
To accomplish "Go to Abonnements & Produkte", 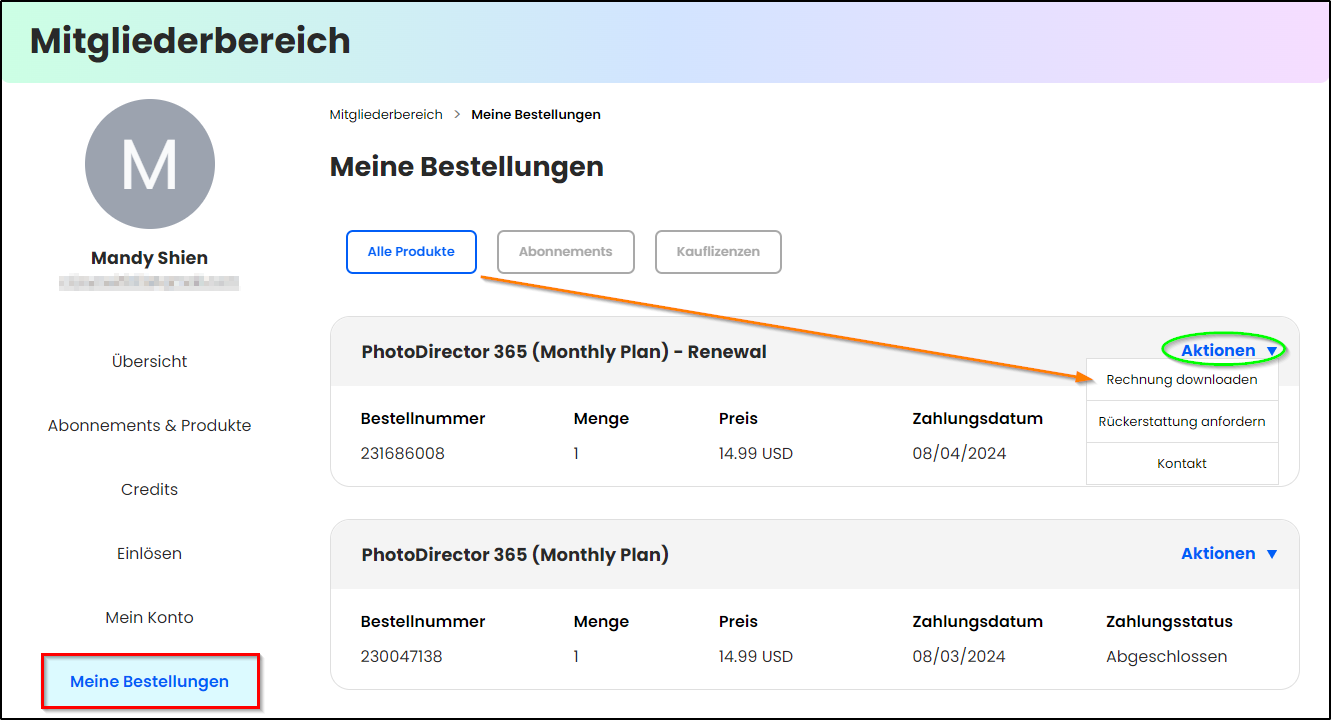I will click(150, 426).
